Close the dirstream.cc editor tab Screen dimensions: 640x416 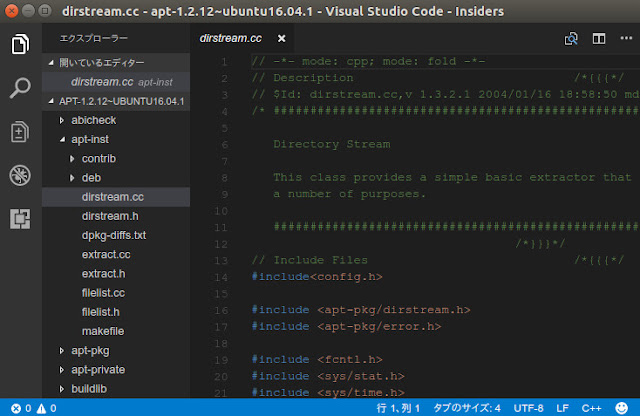click(282, 38)
